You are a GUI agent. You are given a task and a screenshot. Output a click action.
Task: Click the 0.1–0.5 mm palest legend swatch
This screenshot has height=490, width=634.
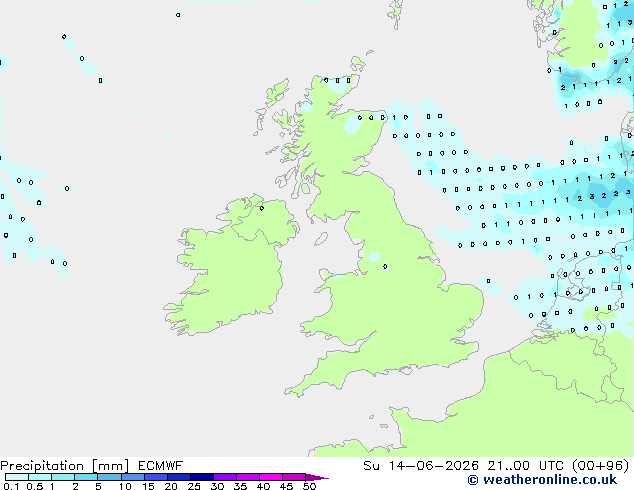pyautogui.click(x=17, y=477)
